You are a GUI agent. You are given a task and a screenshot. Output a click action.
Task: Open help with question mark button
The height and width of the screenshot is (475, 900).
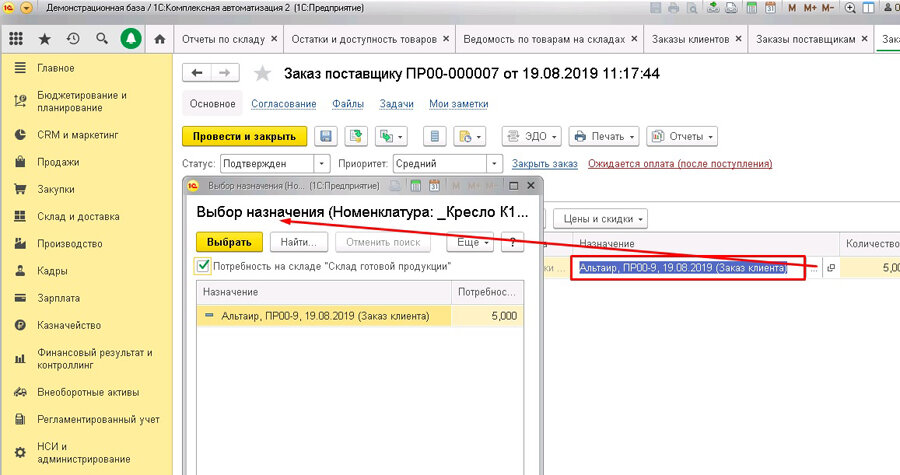(x=512, y=242)
